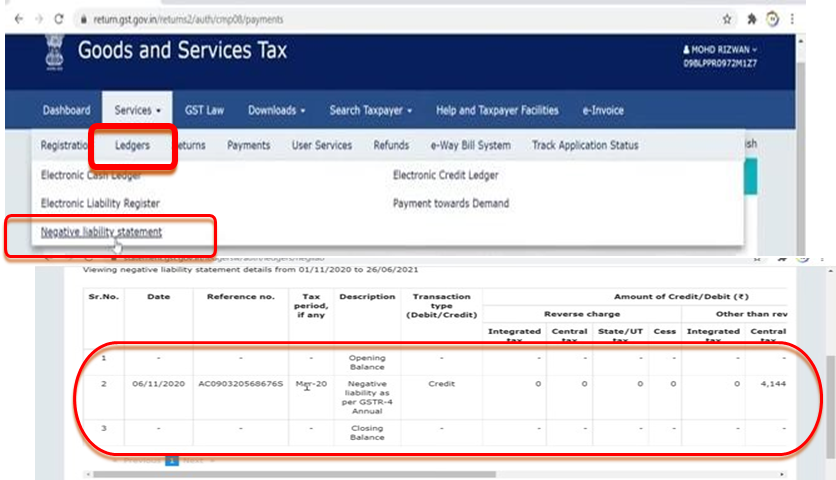Open the browser extensions puzzle icon
This screenshot has width=836, height=480.
click(749, 18)
